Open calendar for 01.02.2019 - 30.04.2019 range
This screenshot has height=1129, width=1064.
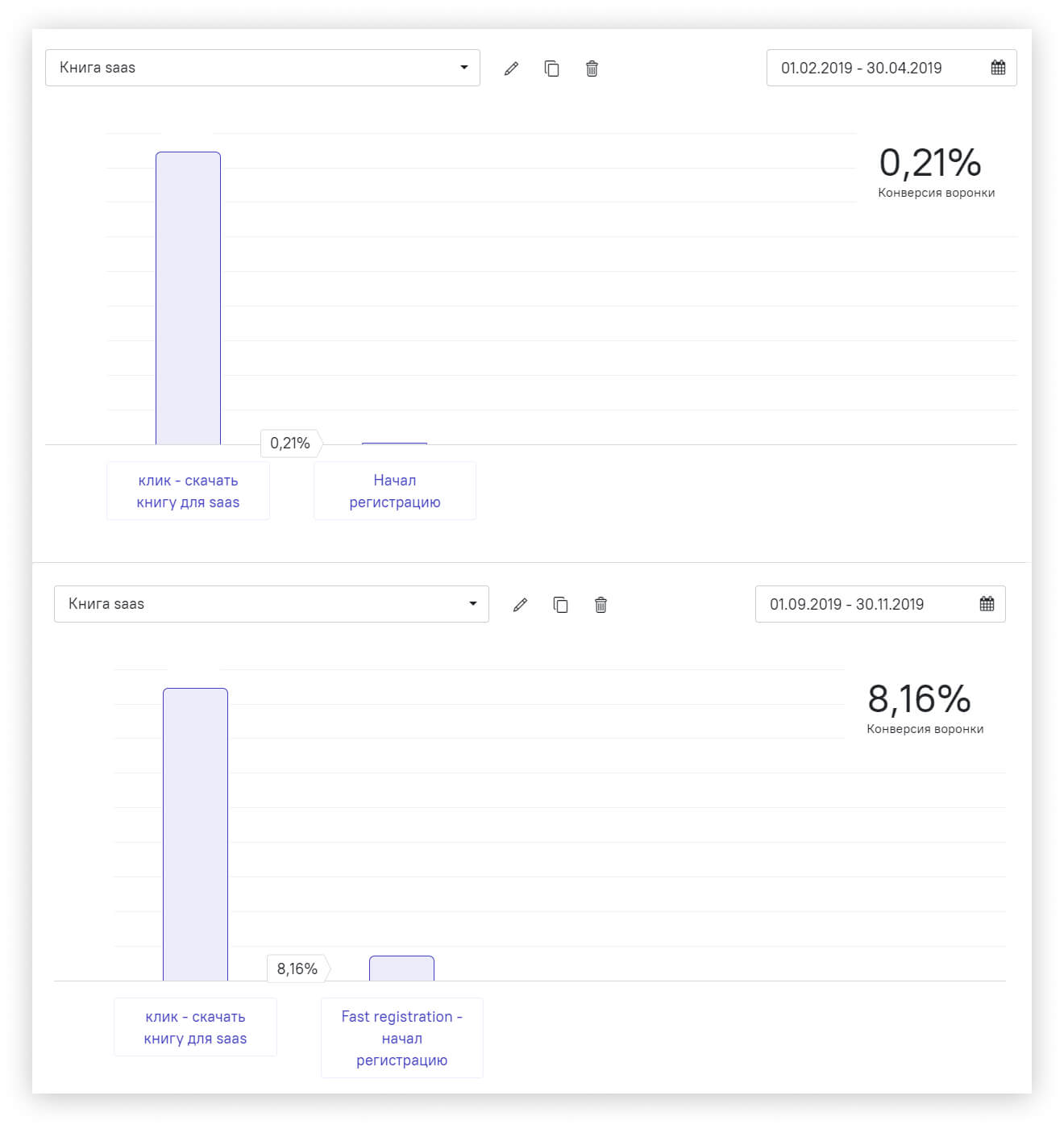pos(998,68)
